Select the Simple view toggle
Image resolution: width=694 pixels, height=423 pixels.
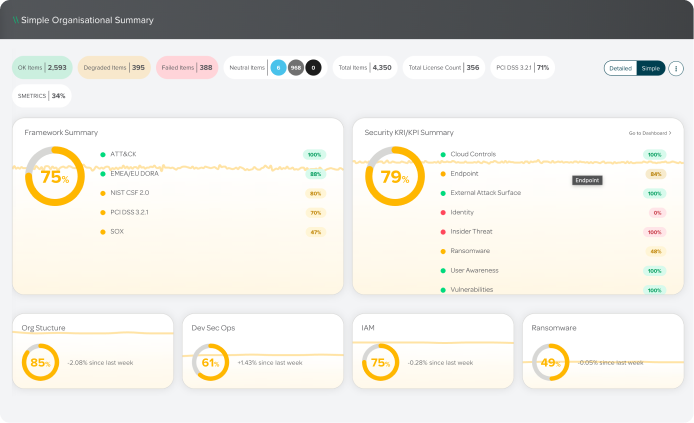pos(651,68)
